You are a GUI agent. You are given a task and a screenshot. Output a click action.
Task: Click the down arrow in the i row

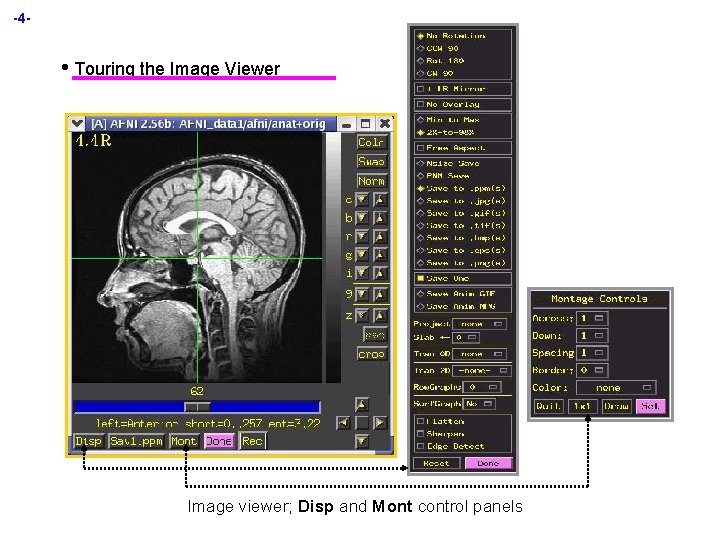click(362, 273)
